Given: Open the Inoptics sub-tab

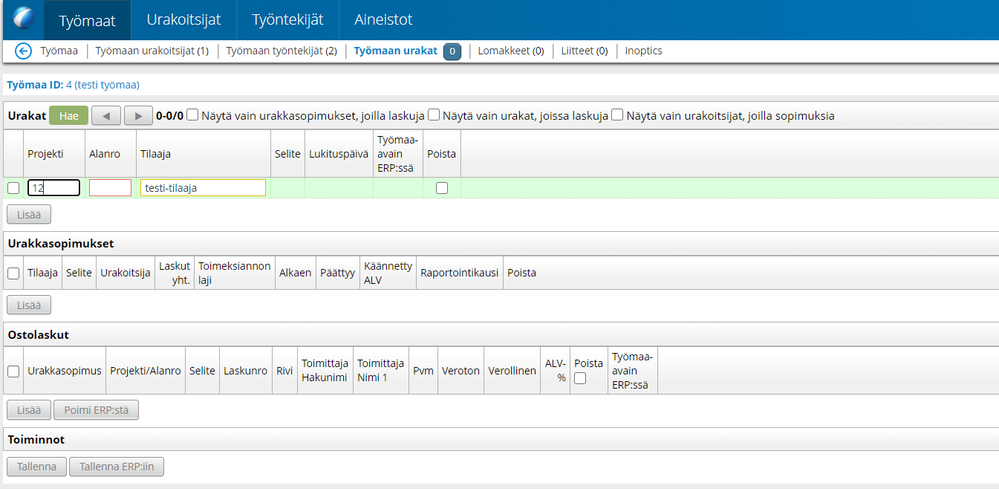Looking at the screenshot, I should [x=643, y=51].
